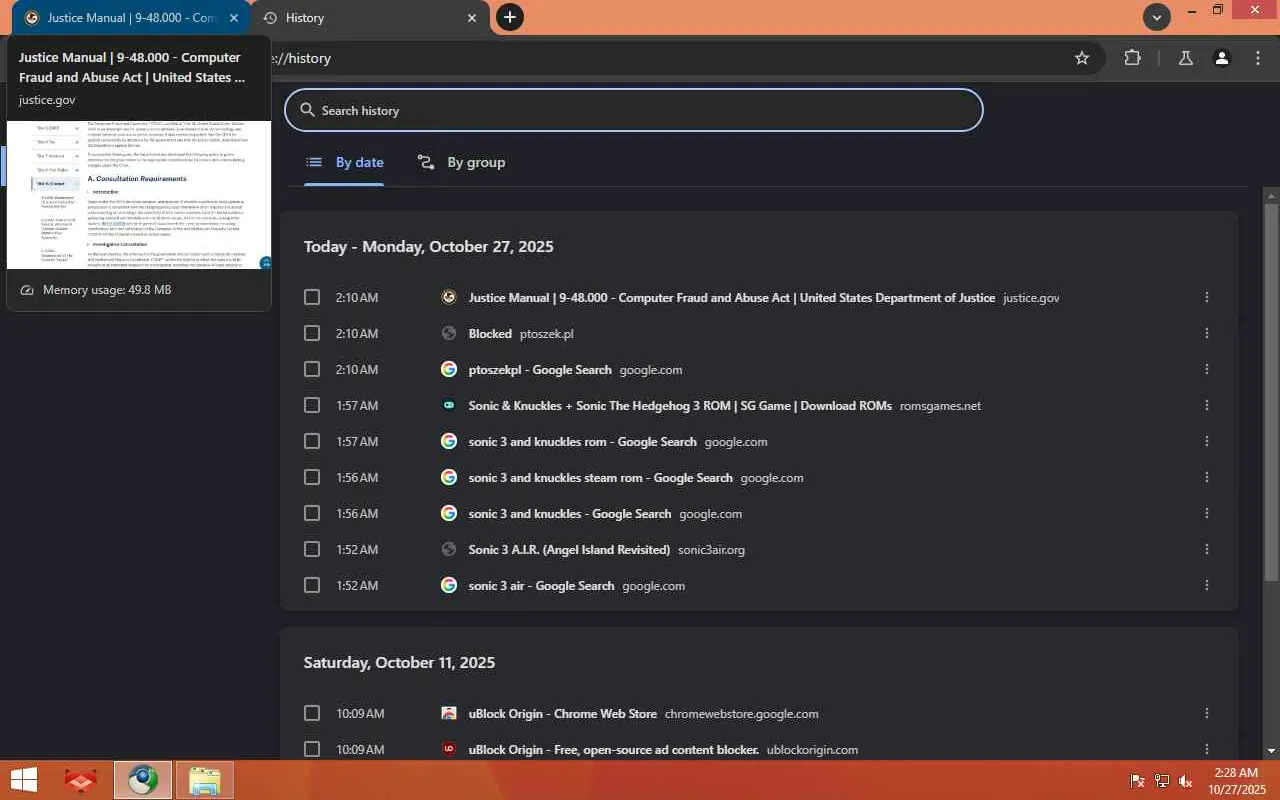This screenshot has height=800, width=1280.
Task: Open more actions for Sonic & Knuckles ROM entry
Action: tap(1207, 405)
